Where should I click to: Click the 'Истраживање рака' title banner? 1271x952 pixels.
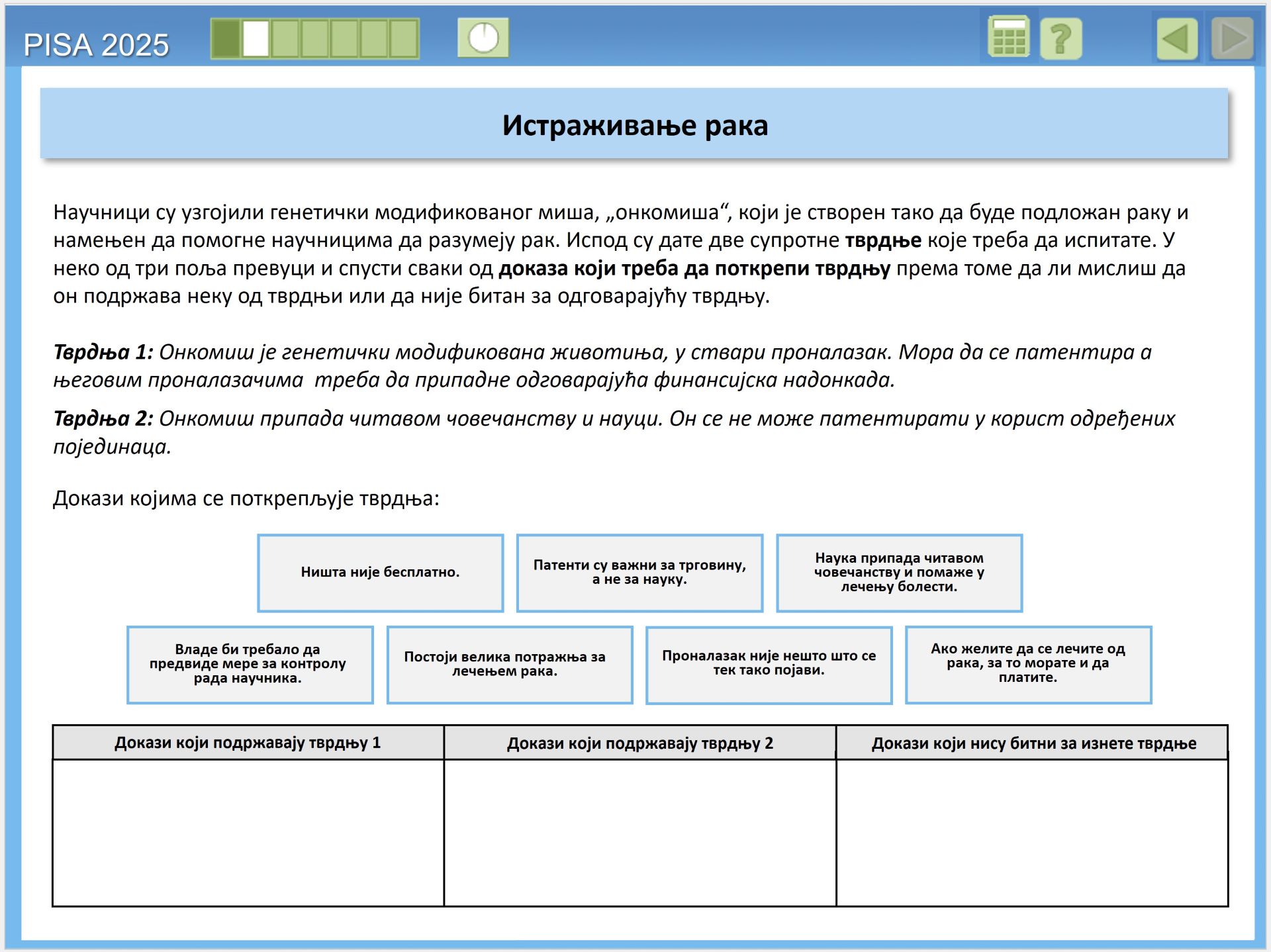coord(634,124)
